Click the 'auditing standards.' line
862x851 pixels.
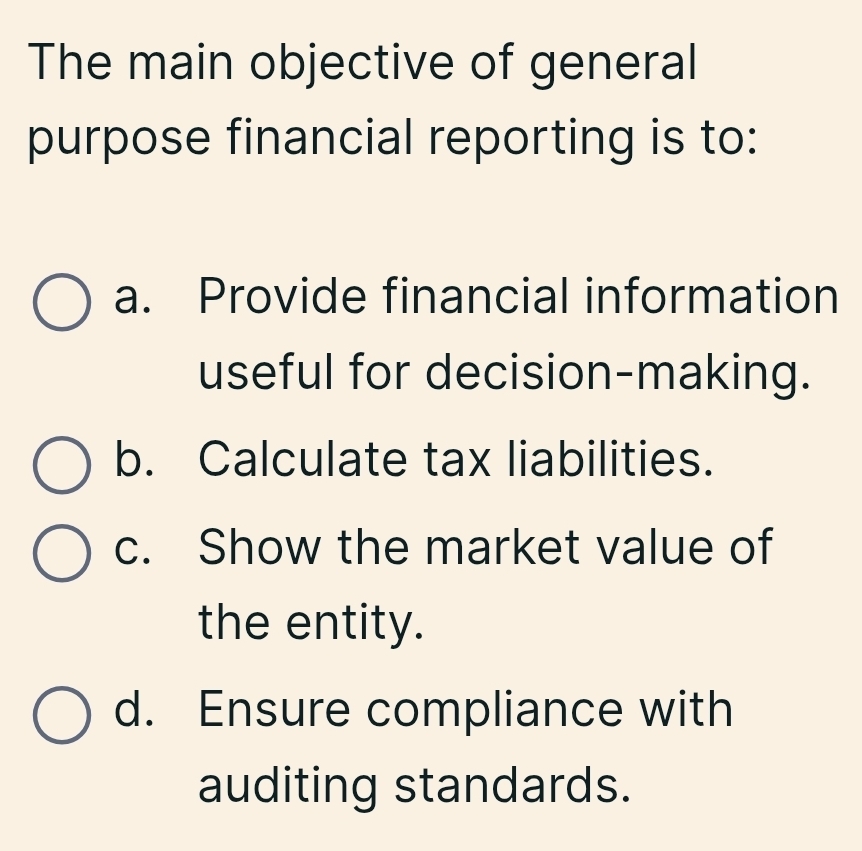tap(415, 784)
